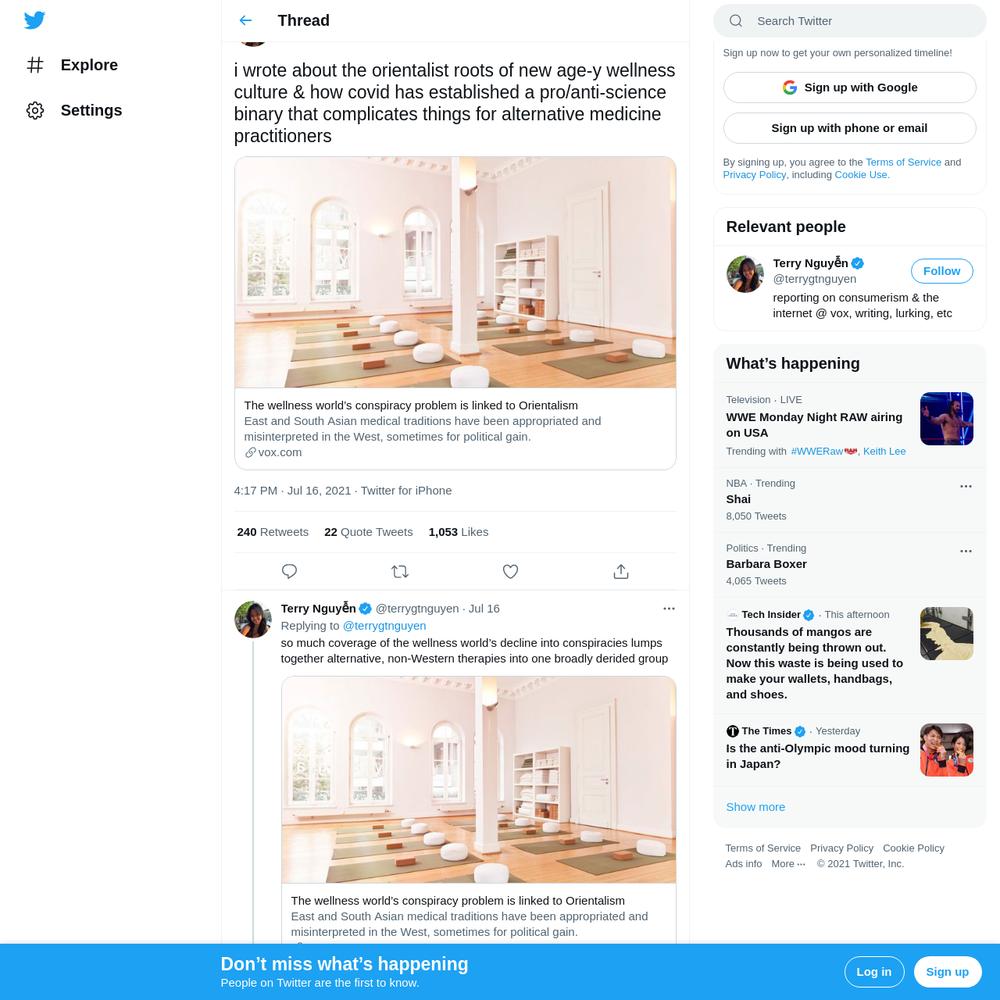1000x1000 pixels.
Task: Follow Terry Nguyễn
Action: click(x=941, y=271)
